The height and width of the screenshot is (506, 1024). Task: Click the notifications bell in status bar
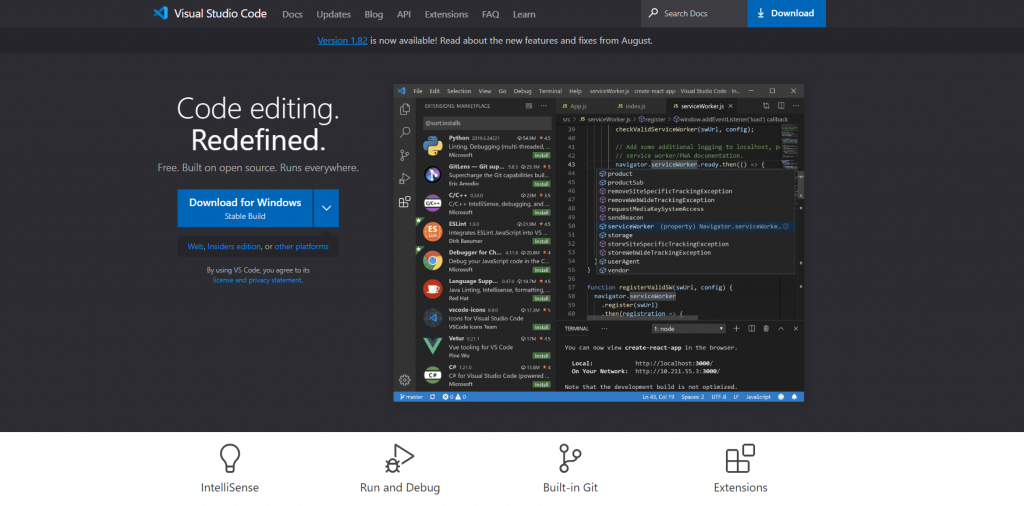795,397
